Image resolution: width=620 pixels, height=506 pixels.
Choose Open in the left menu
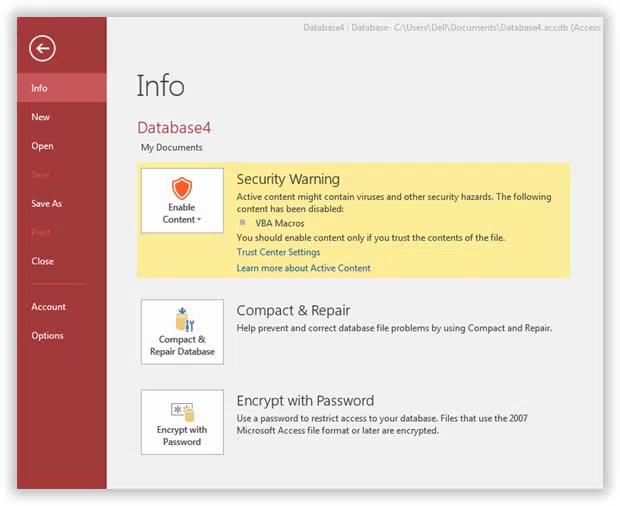click(42, 146)
